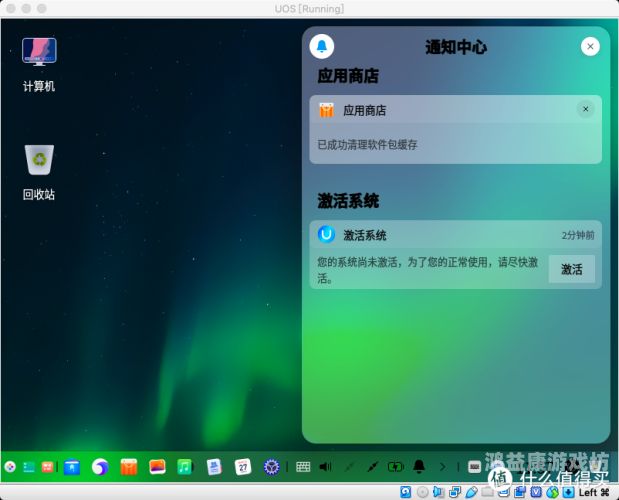The height and width of the screenshot is (500, 619).
Task: Click VirtualBox network status icon
Action: click(x=455, y=492)
